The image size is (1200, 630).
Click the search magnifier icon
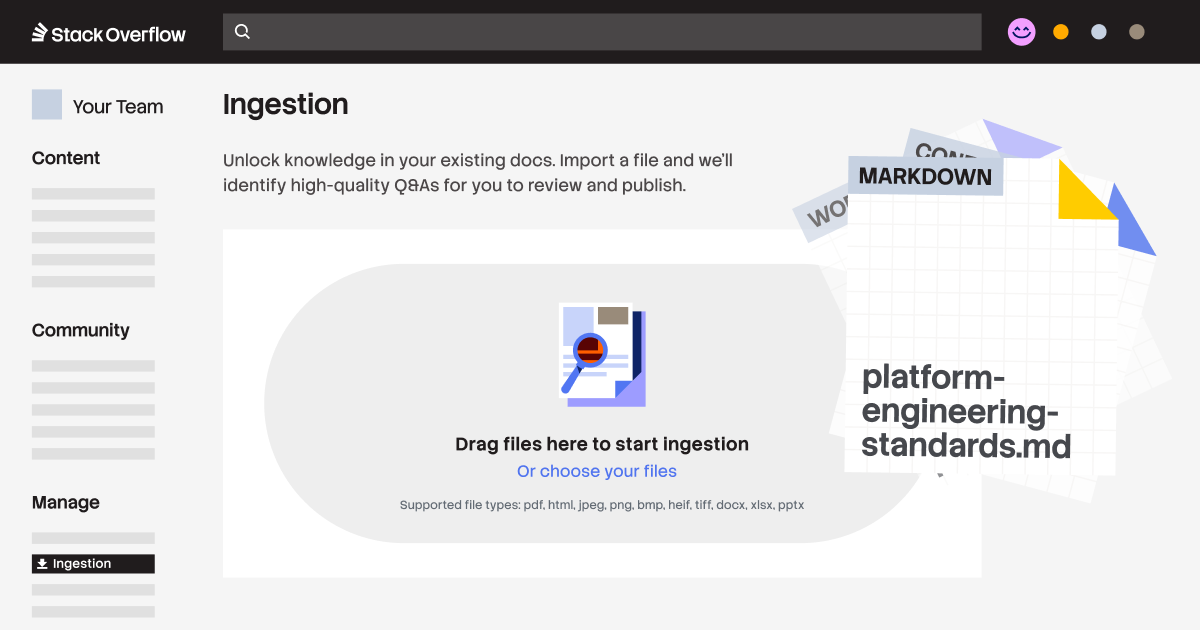(242, 32)
